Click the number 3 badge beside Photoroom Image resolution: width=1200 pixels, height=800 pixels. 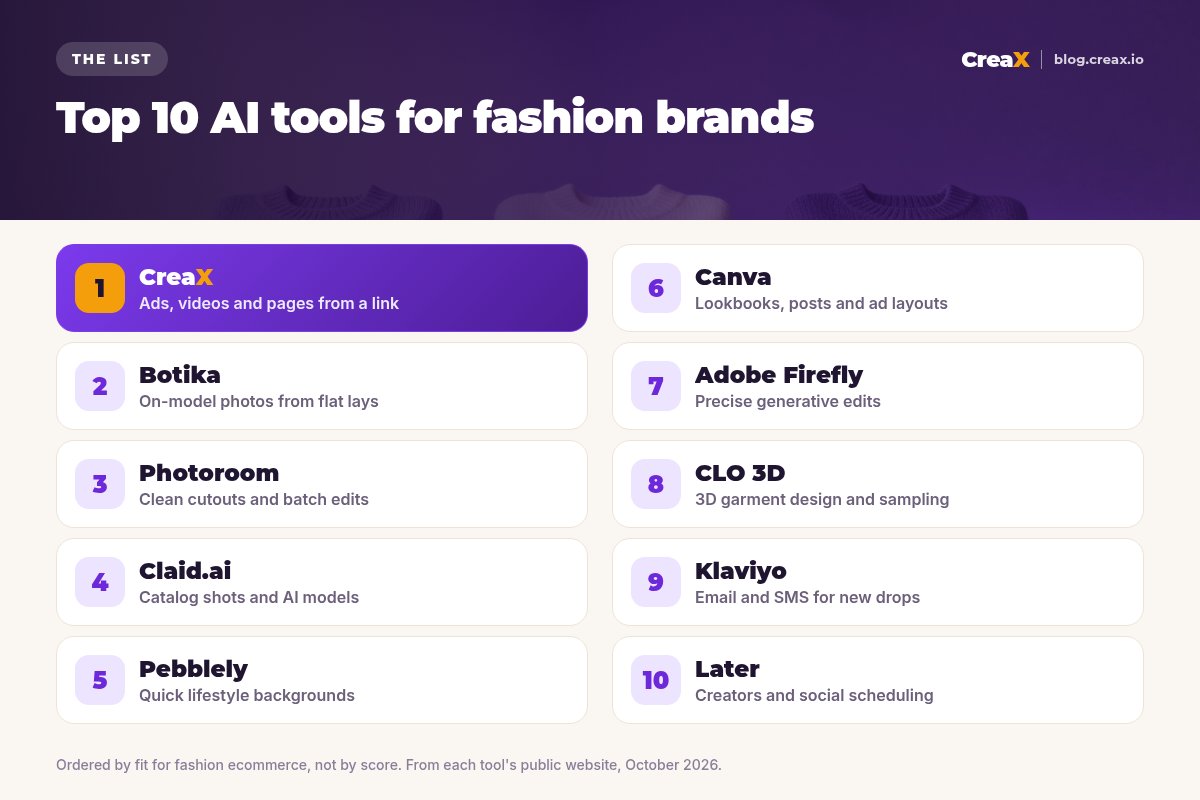[100, 484]
